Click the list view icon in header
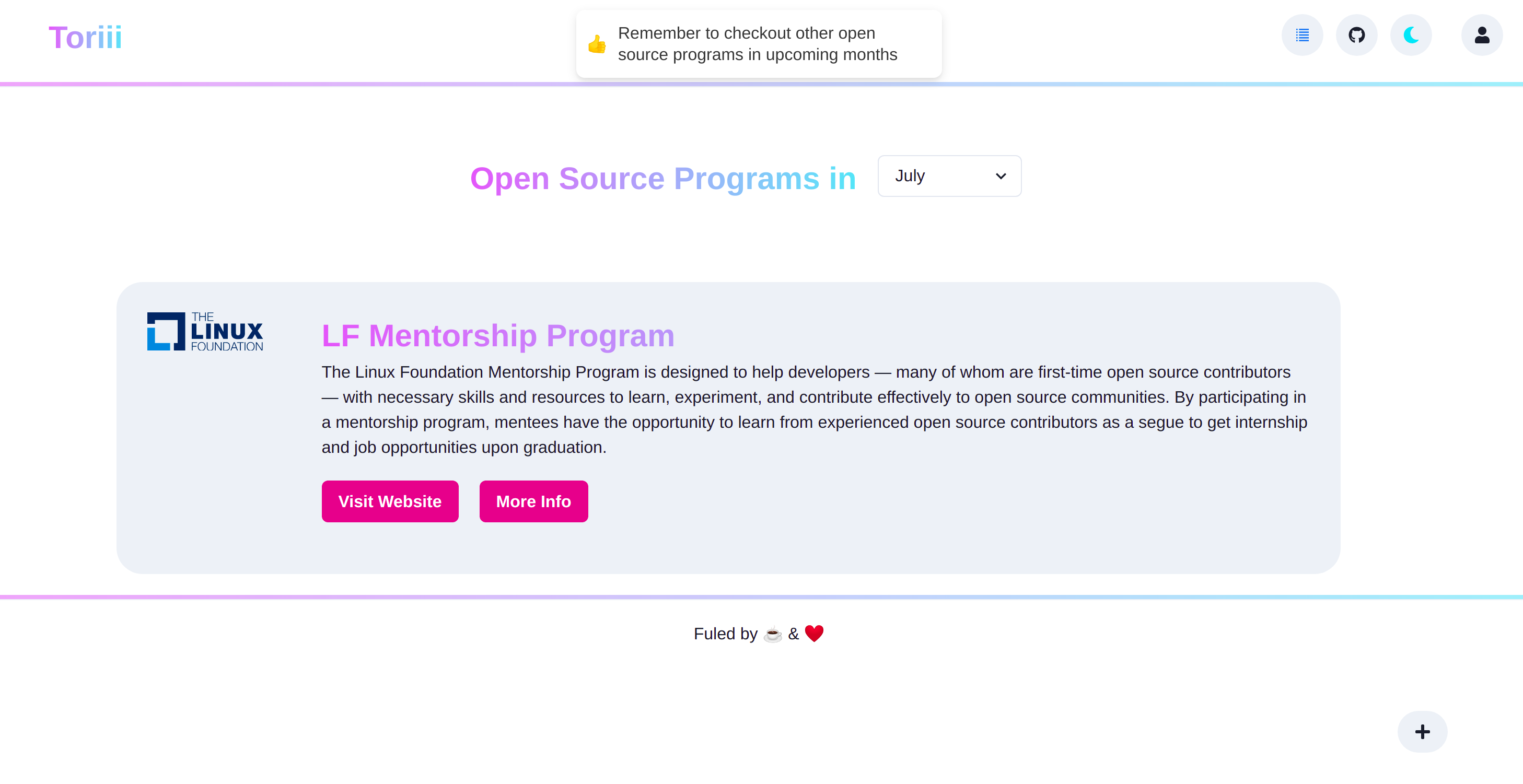Viewport: 1523px width, 784px height. [1302, 36]
